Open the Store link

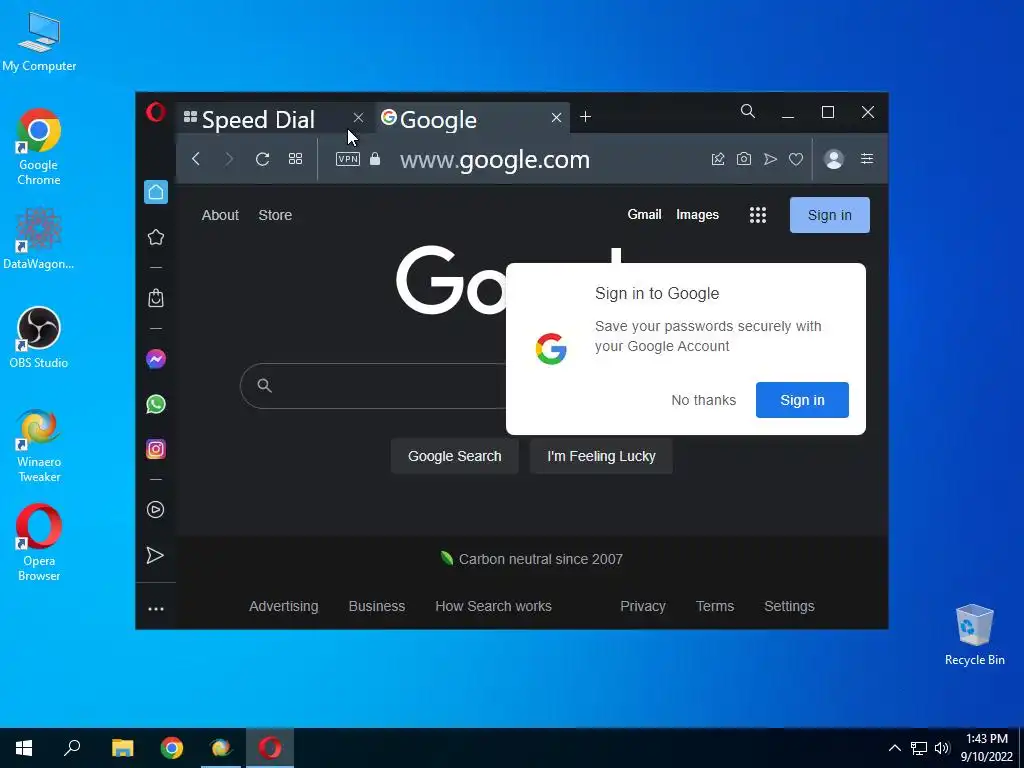pos(275,215)
